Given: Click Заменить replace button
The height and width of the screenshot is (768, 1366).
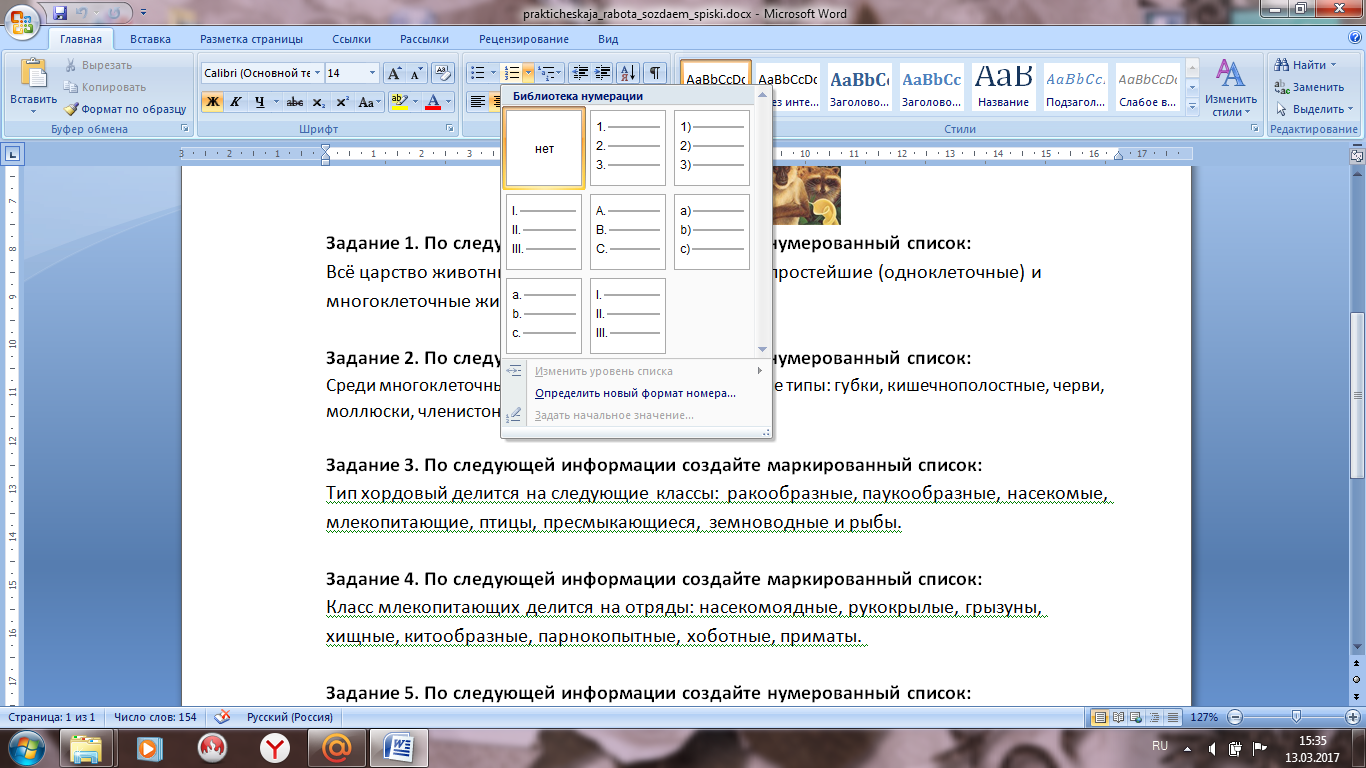Looking at the screenshot, I should tap(1309, 87).
